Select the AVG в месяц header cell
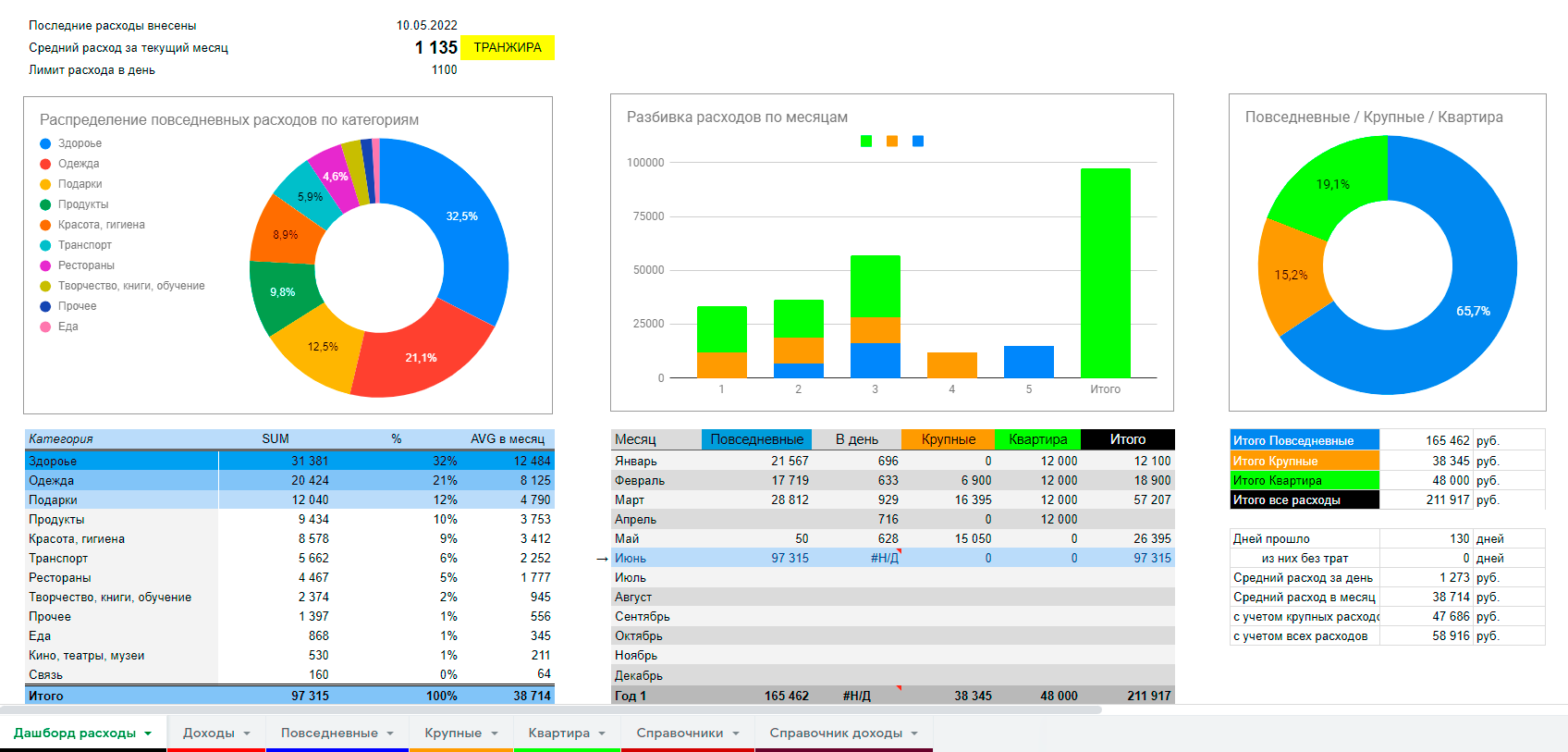The height and width of the screenshot is (752, 1568). pos(508,438)
